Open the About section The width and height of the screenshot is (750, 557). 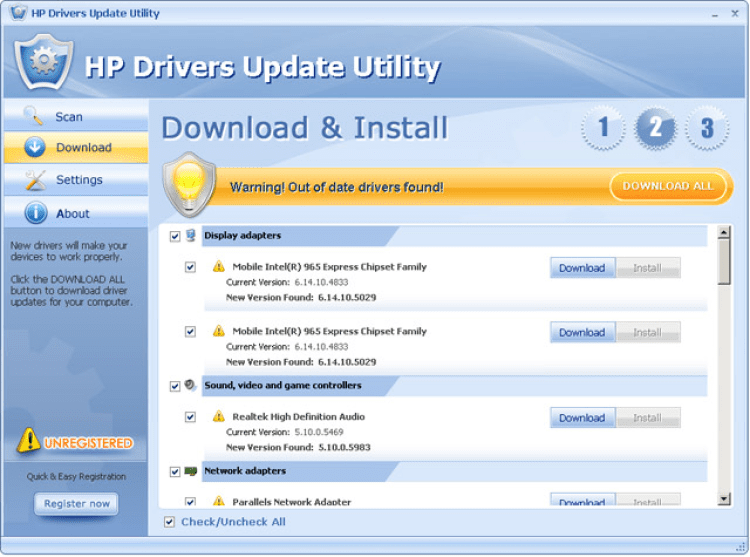point(76,213)
